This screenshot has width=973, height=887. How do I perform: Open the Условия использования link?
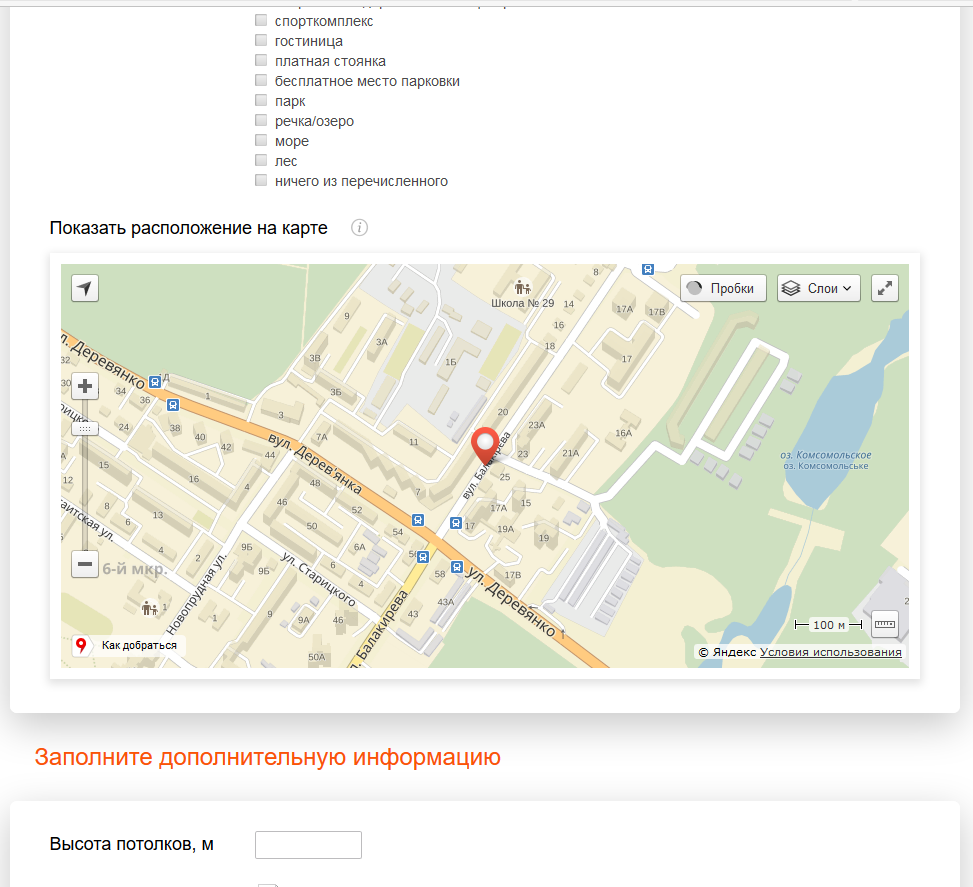[830, 652]
